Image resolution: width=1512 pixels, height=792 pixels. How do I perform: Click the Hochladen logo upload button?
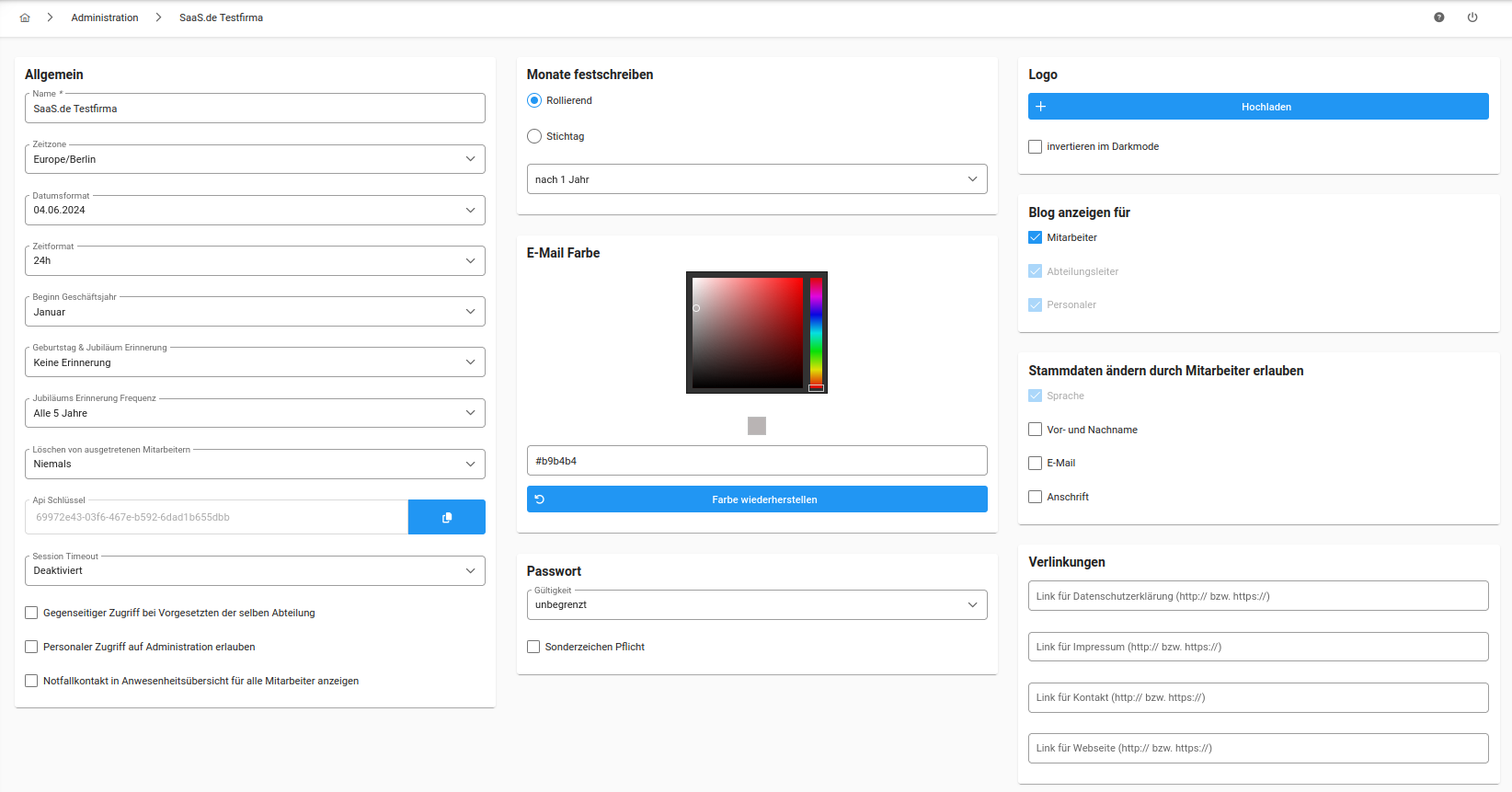click(1266, 107)
